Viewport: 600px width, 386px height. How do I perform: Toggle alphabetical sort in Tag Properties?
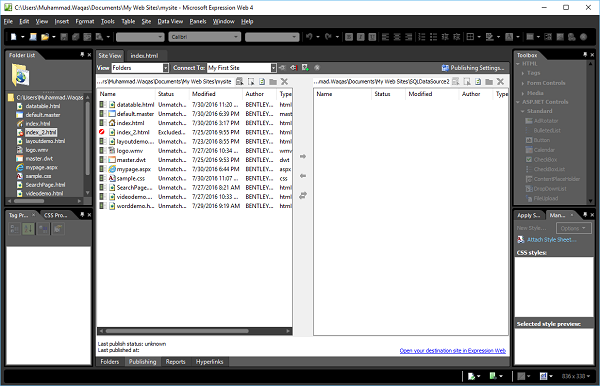28,229
